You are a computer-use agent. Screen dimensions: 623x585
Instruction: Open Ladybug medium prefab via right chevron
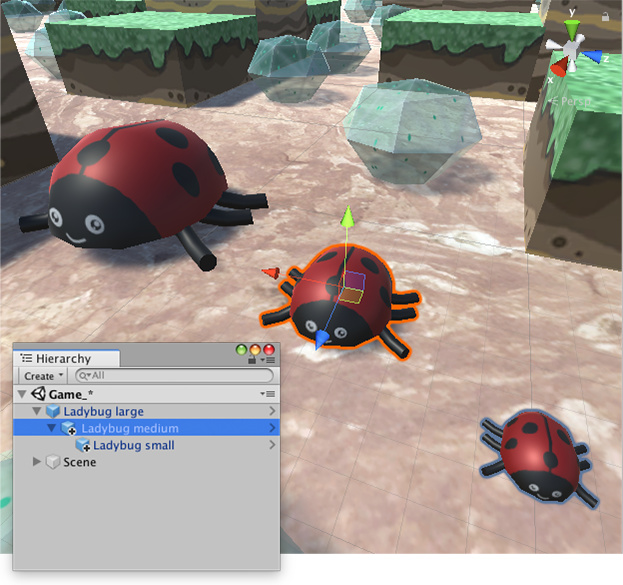click(x=272, y=429)
